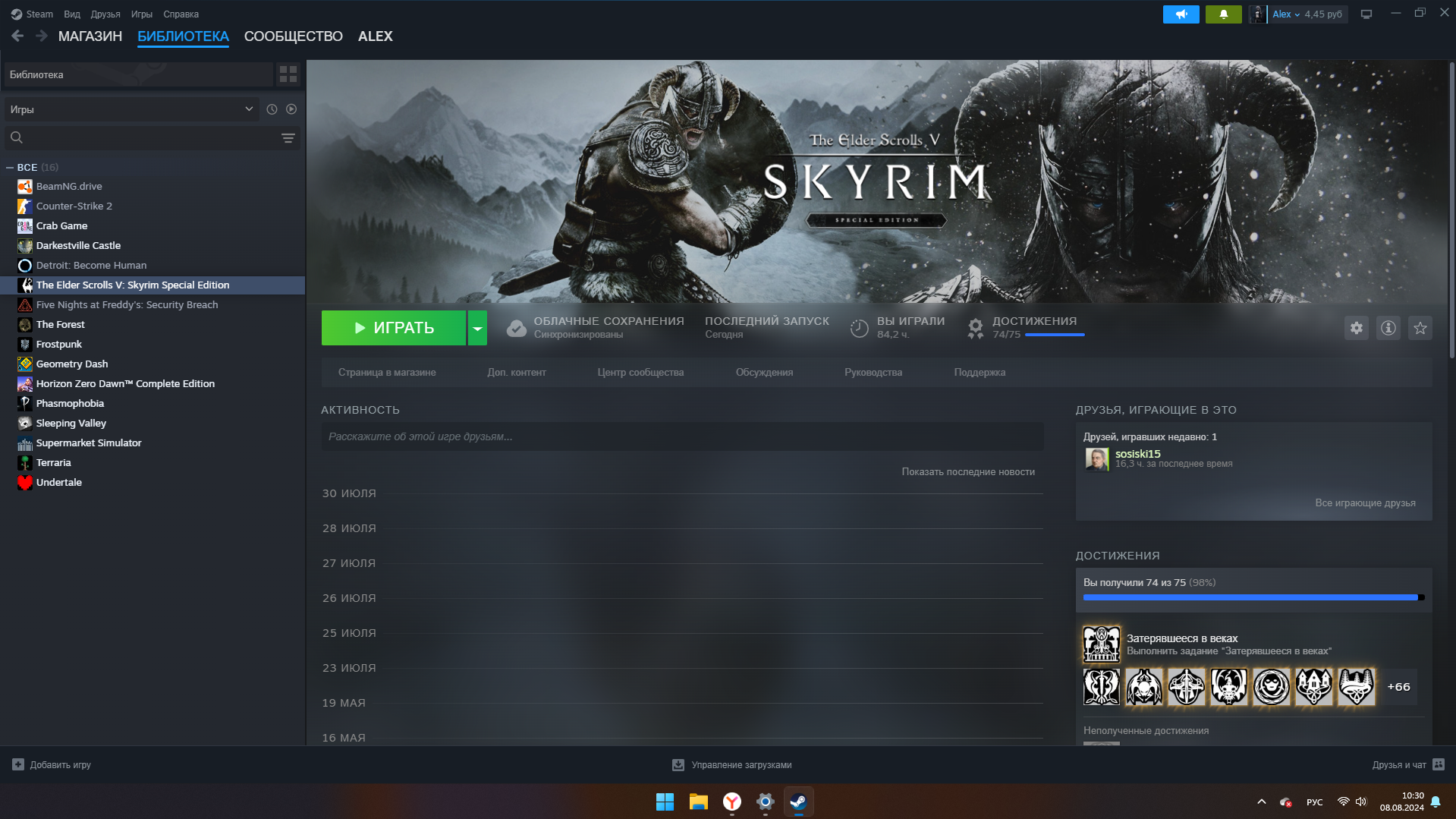
Task: Open game settings gear icon
Action: [1357, 328]
